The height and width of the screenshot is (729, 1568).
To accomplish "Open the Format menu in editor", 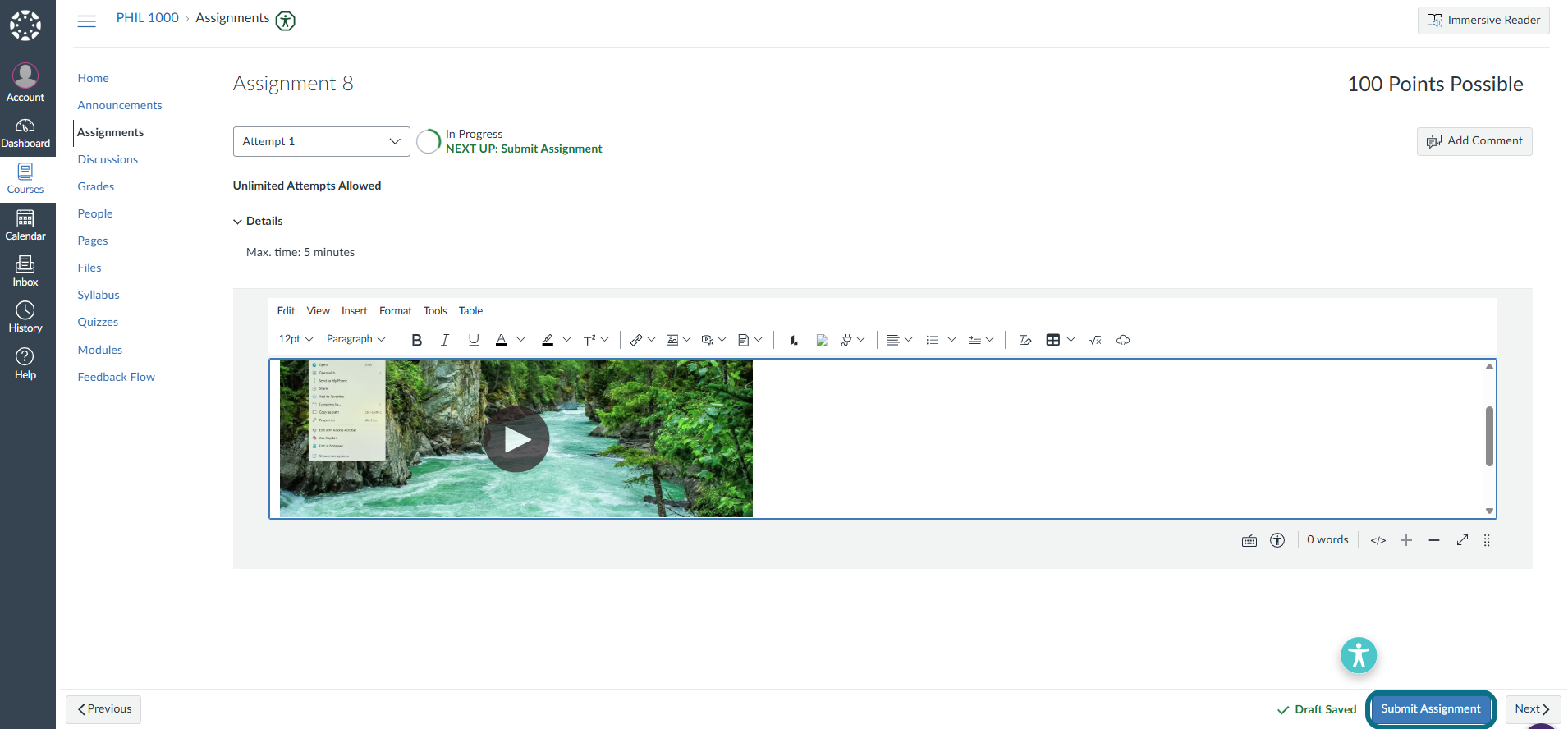I will pyautogui.click(x=395, y=310).
